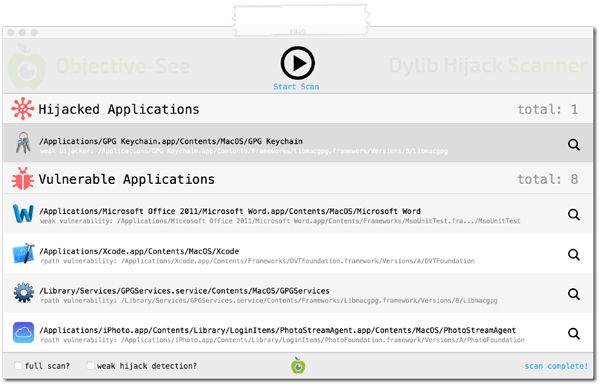The image size is (600, 385).
Task: Zoom the window using title bar button
Action: click(34, 33)
